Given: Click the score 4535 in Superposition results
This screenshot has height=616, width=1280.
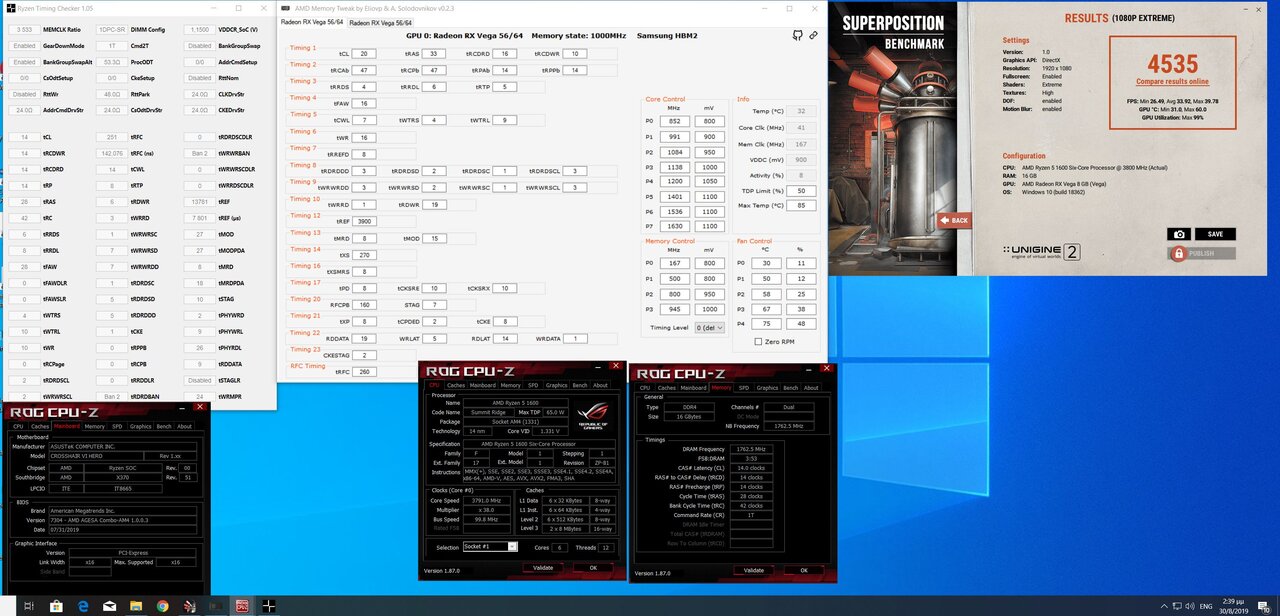Looking at the screenshot, I should coord(1173,66).
